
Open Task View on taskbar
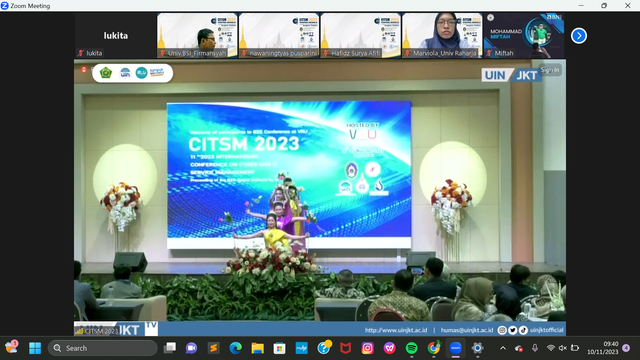coord(169,348)
